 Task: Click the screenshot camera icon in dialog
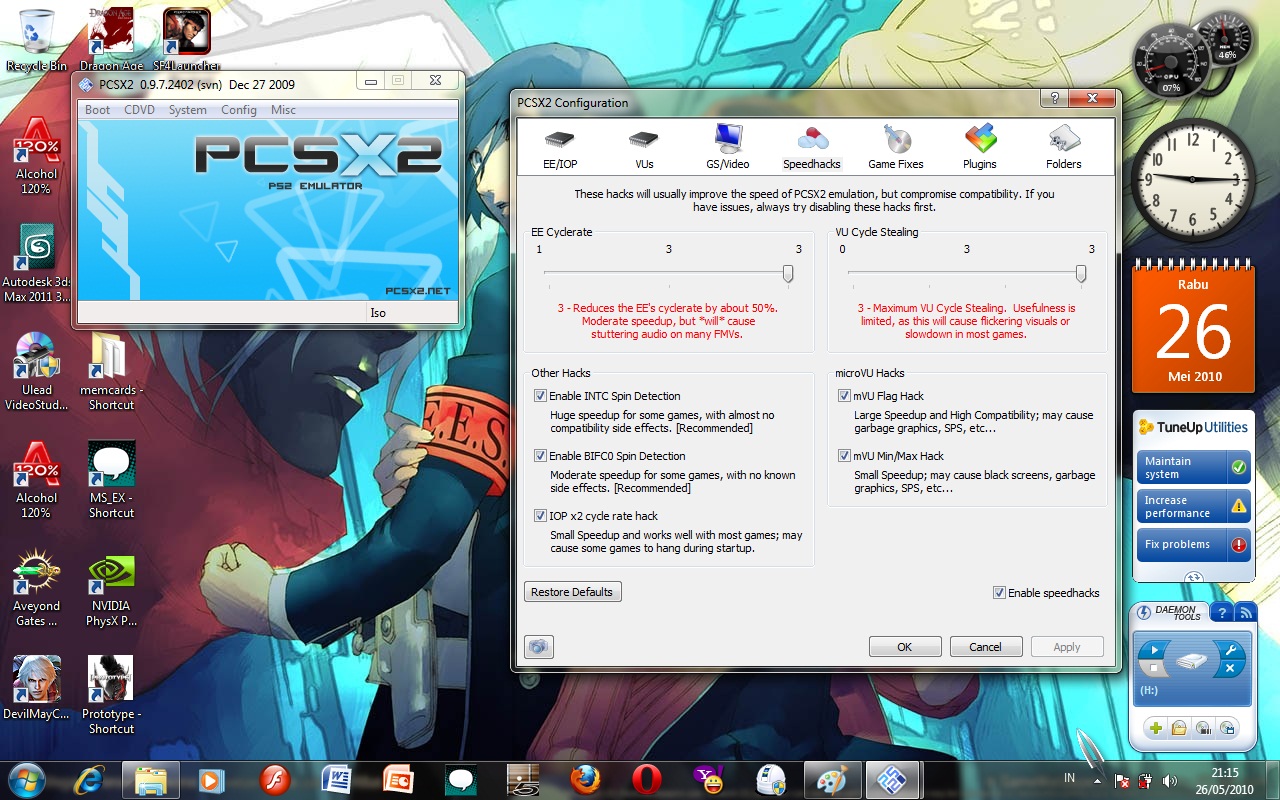point(539,647)
